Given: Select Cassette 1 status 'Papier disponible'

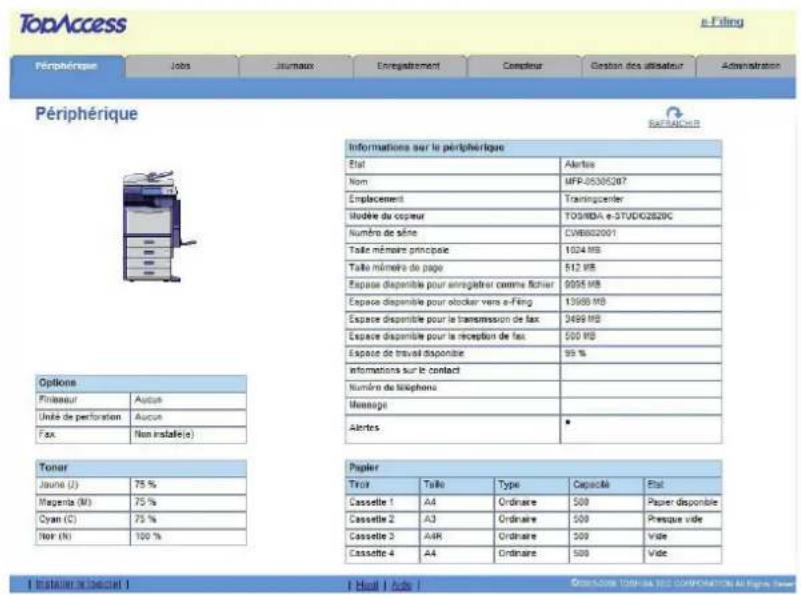Looking at the screenshot, I should 682,502.
